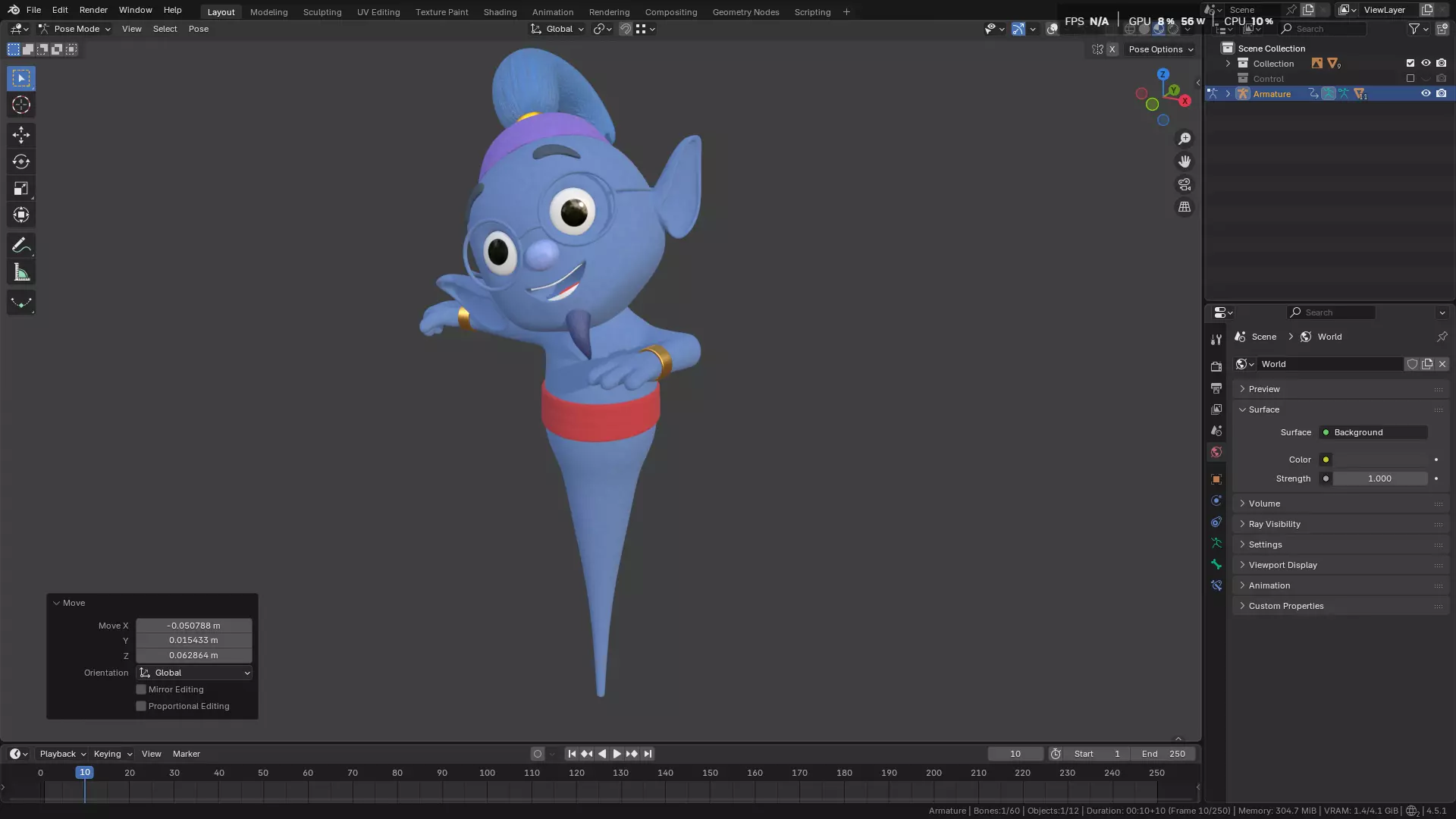Play animation forward

click(617, 754)
